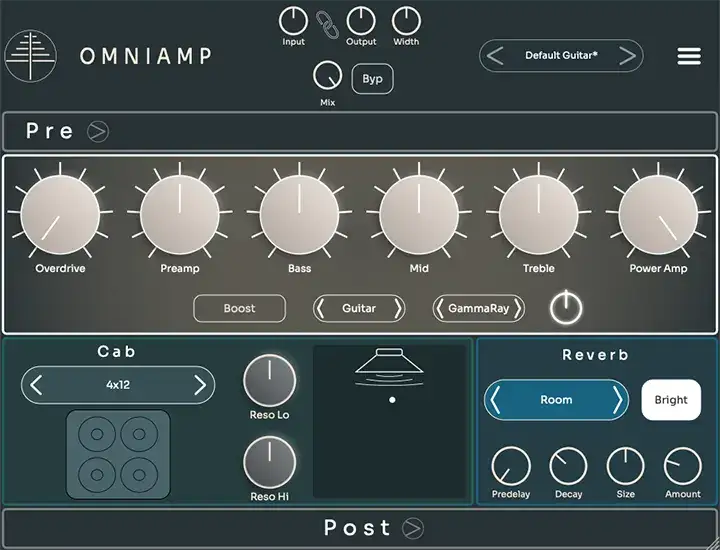720x550 pixels.
Task: Select the next cab after 4x12
Action: pyautogui.click(x=200, y=385)
